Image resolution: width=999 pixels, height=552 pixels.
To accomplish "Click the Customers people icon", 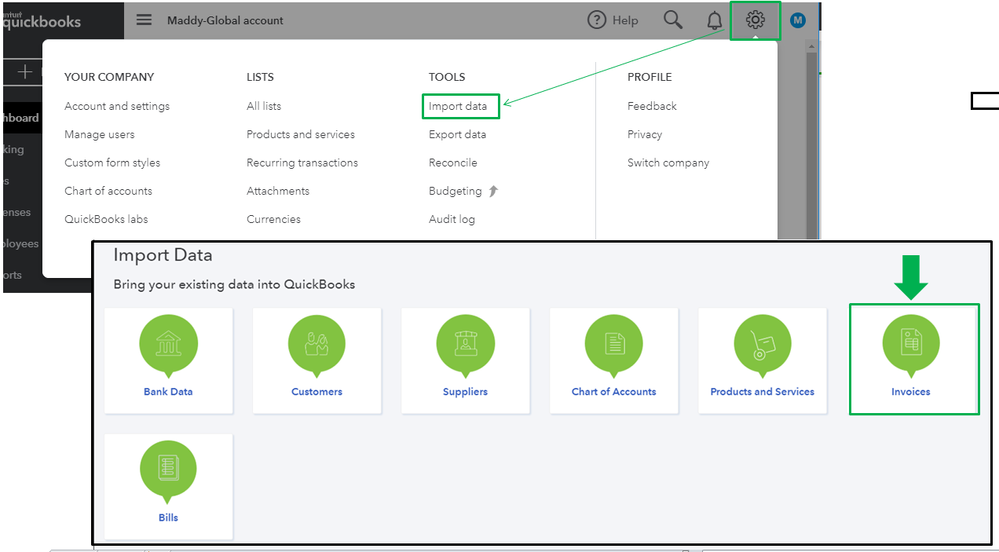I will tap(317, 344).
